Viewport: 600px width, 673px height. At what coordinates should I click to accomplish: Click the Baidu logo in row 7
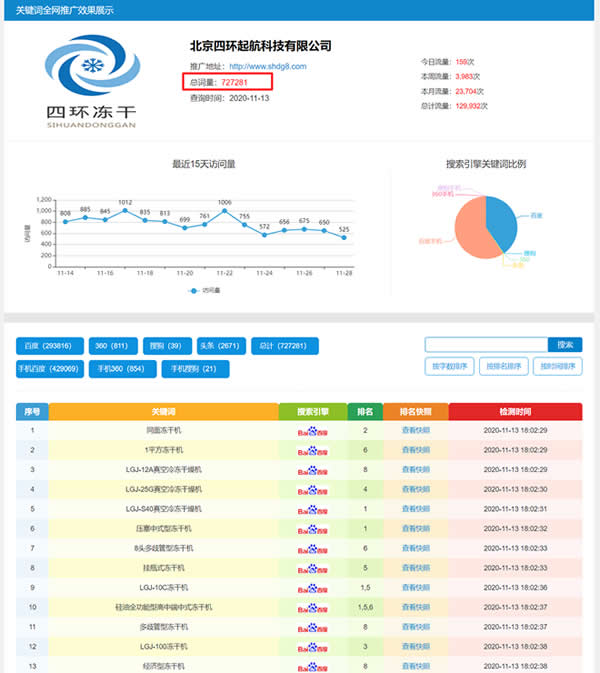coord(313,549)
